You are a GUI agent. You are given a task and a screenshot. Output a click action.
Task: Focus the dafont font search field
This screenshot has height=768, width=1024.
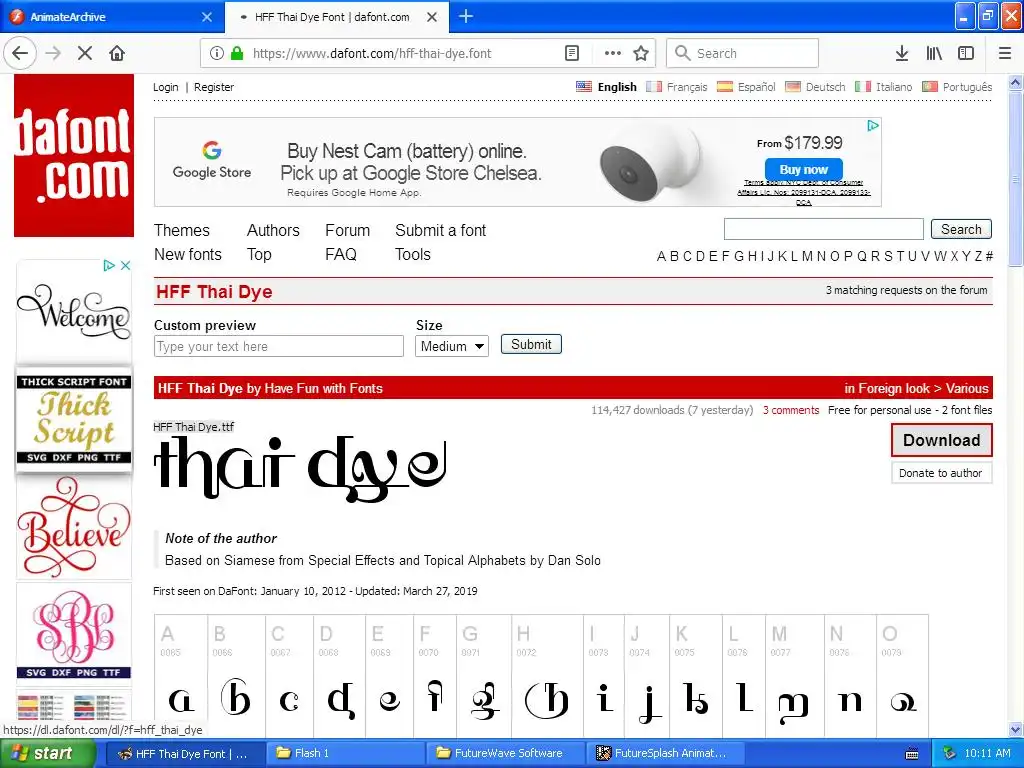click(x=824, y=229)
